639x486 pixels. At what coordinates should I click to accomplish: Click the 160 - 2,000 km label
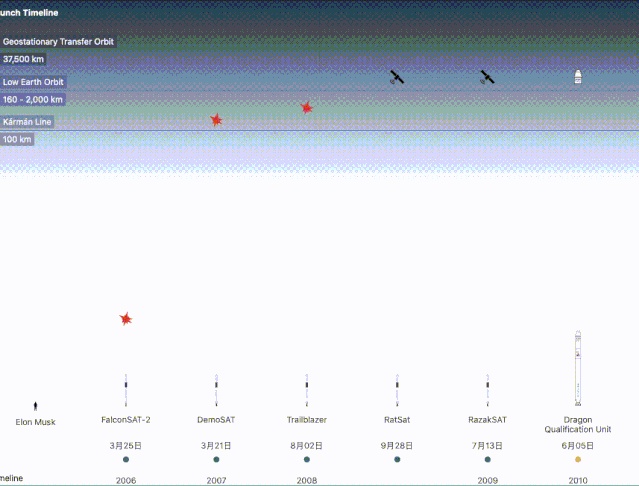33,99
